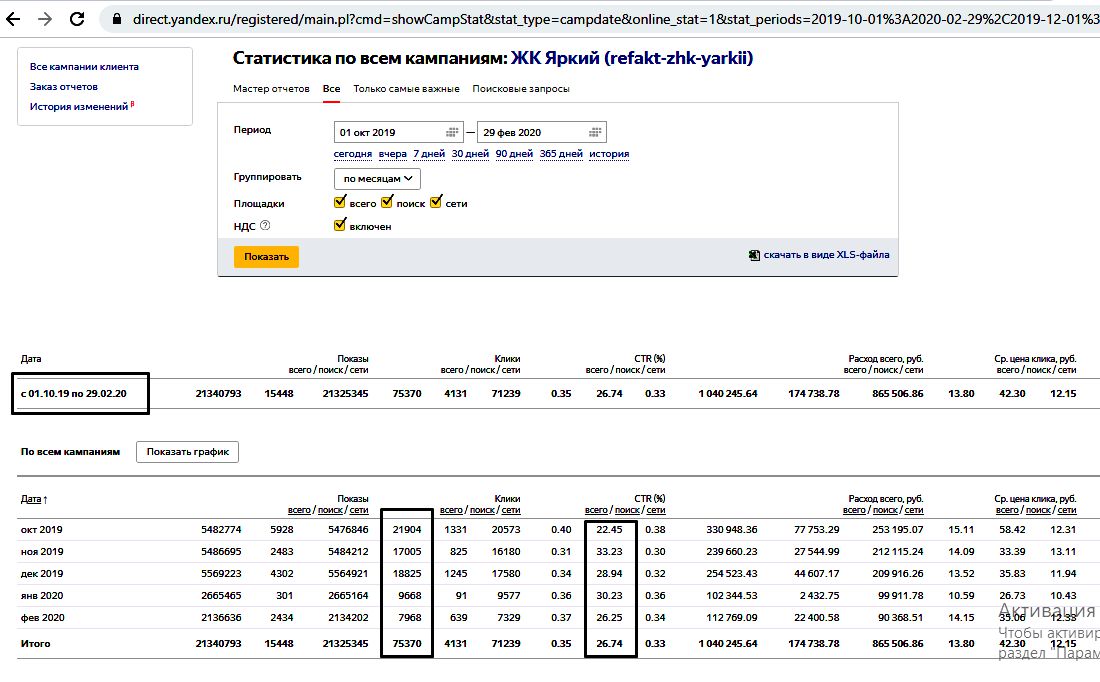This screenshot has width=1100, height=682.
Task: Click the browser back arrow
Action: pyautogui.click(x=13, y=19)
